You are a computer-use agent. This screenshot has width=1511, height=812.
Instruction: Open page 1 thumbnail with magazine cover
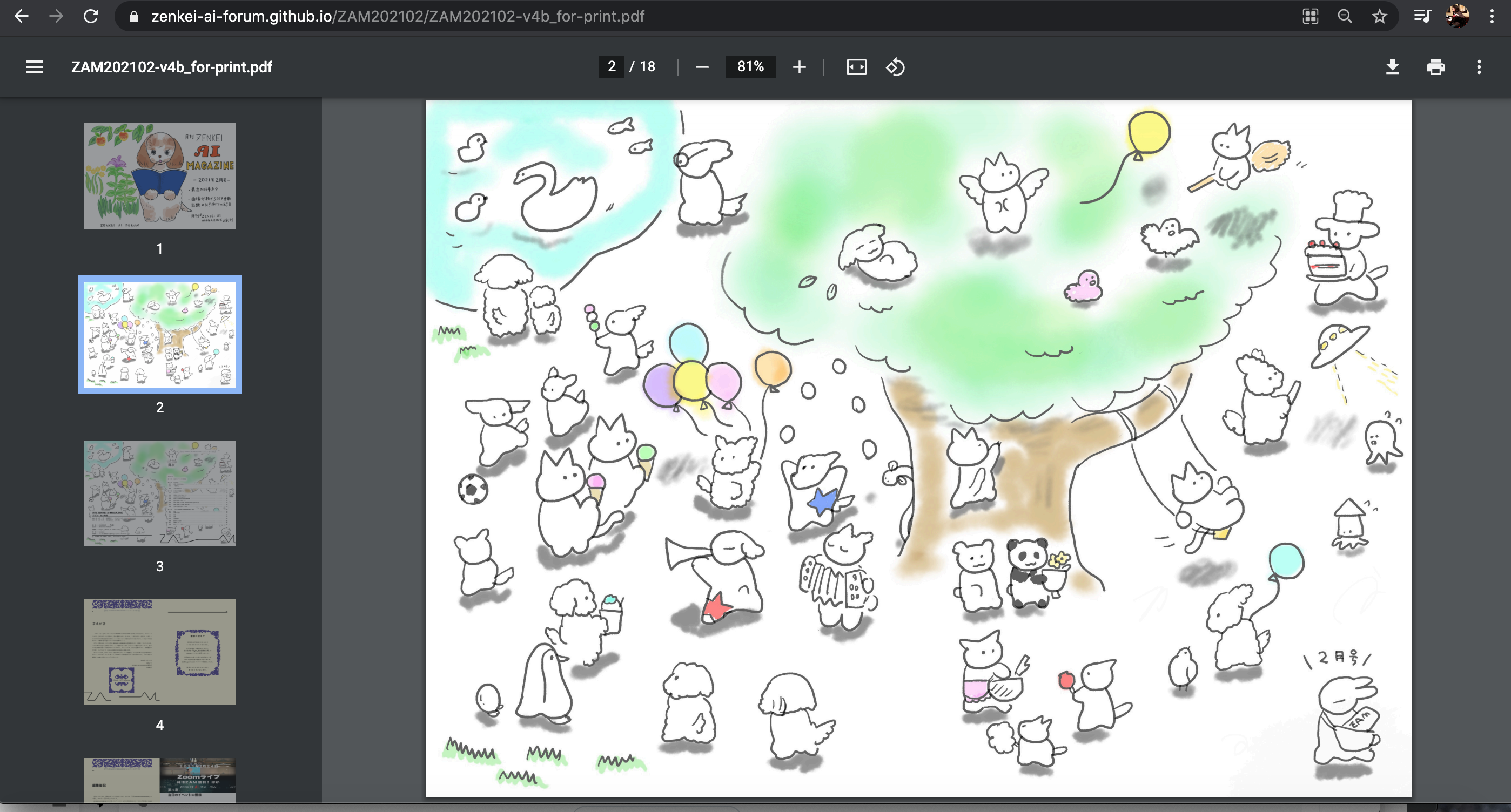(159, 176)
